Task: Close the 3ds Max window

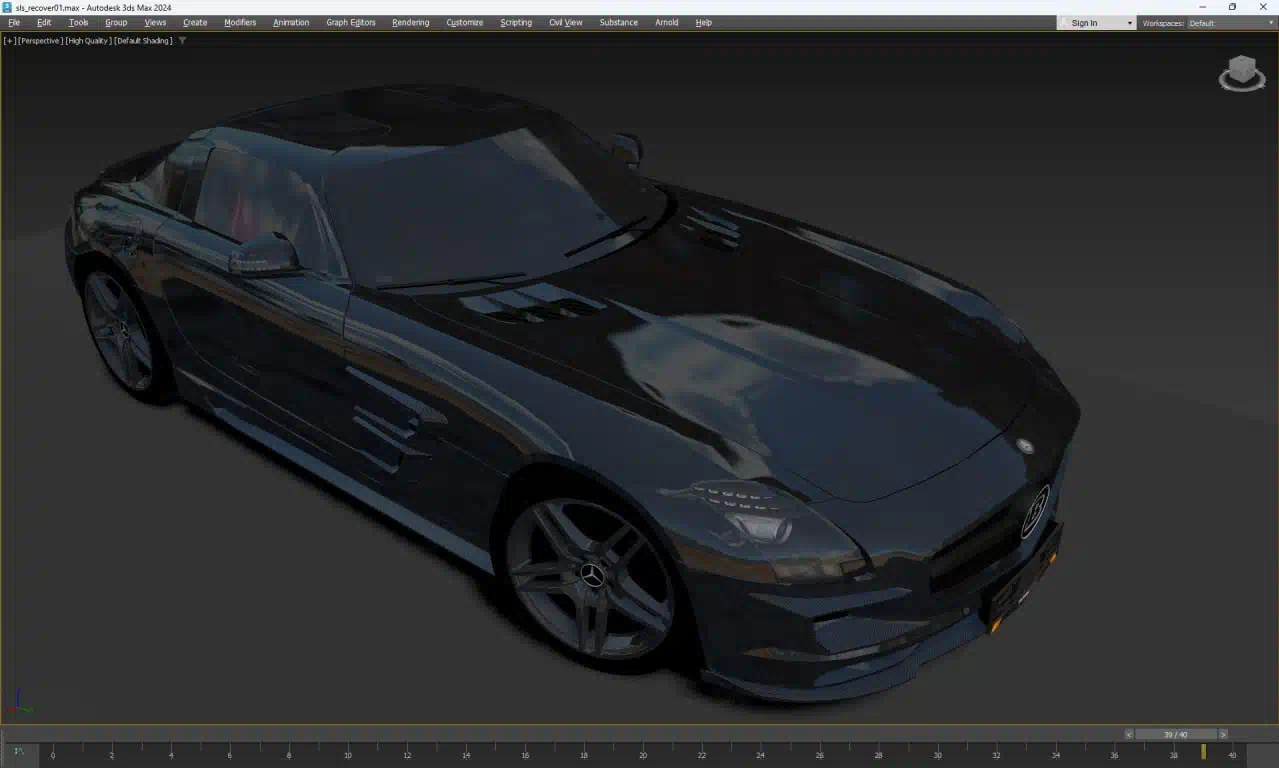Action: pyautogui.click(x=1263, y=7)
